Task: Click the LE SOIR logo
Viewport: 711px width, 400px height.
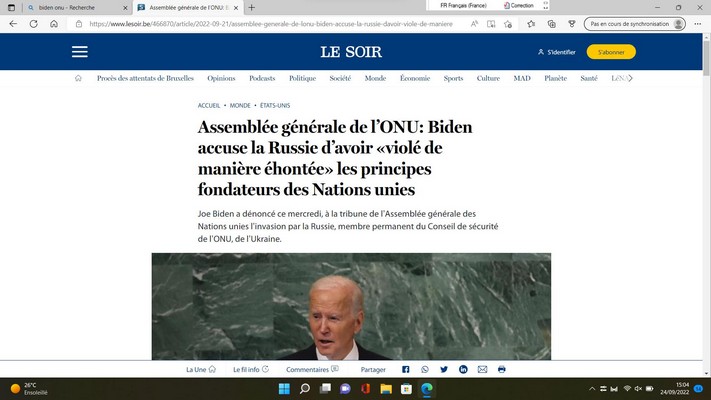Action: point(351,52)
